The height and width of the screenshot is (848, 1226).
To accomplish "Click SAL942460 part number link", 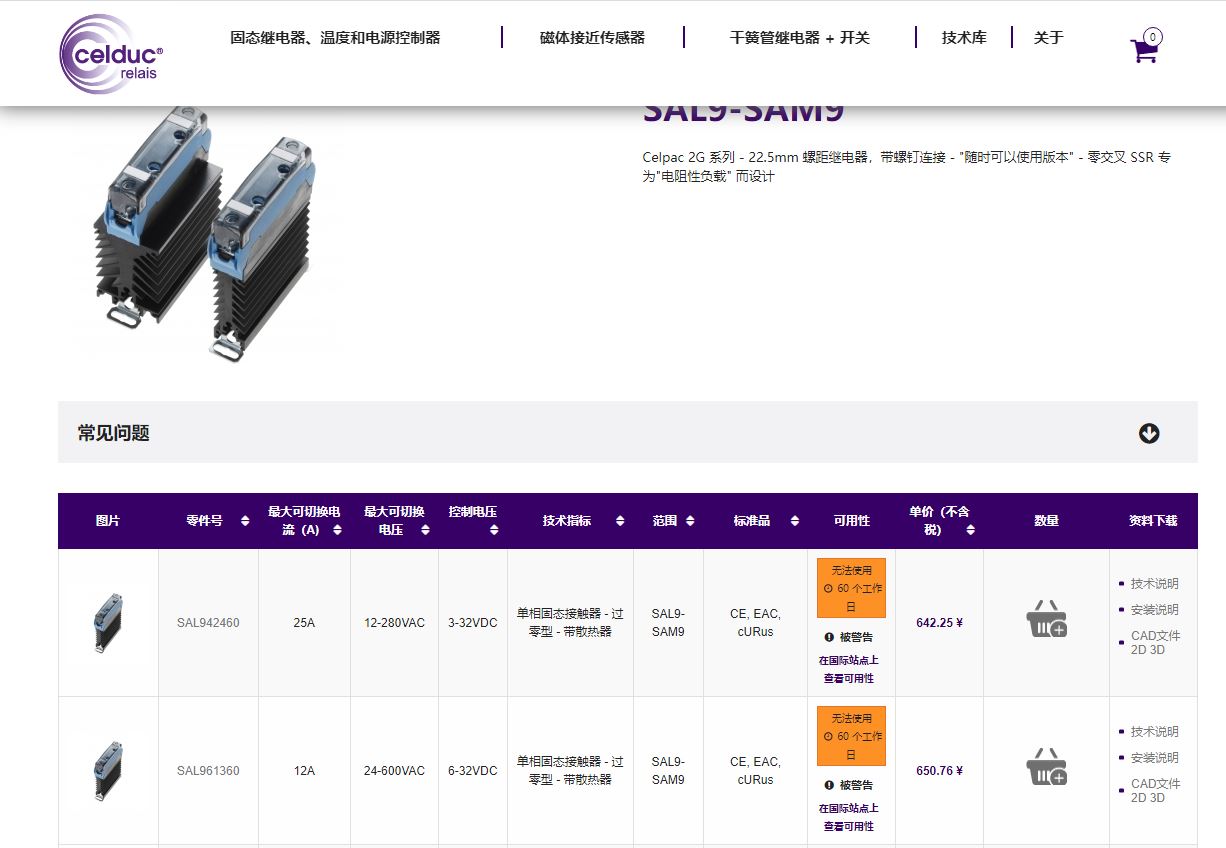I will click(208, 623).
